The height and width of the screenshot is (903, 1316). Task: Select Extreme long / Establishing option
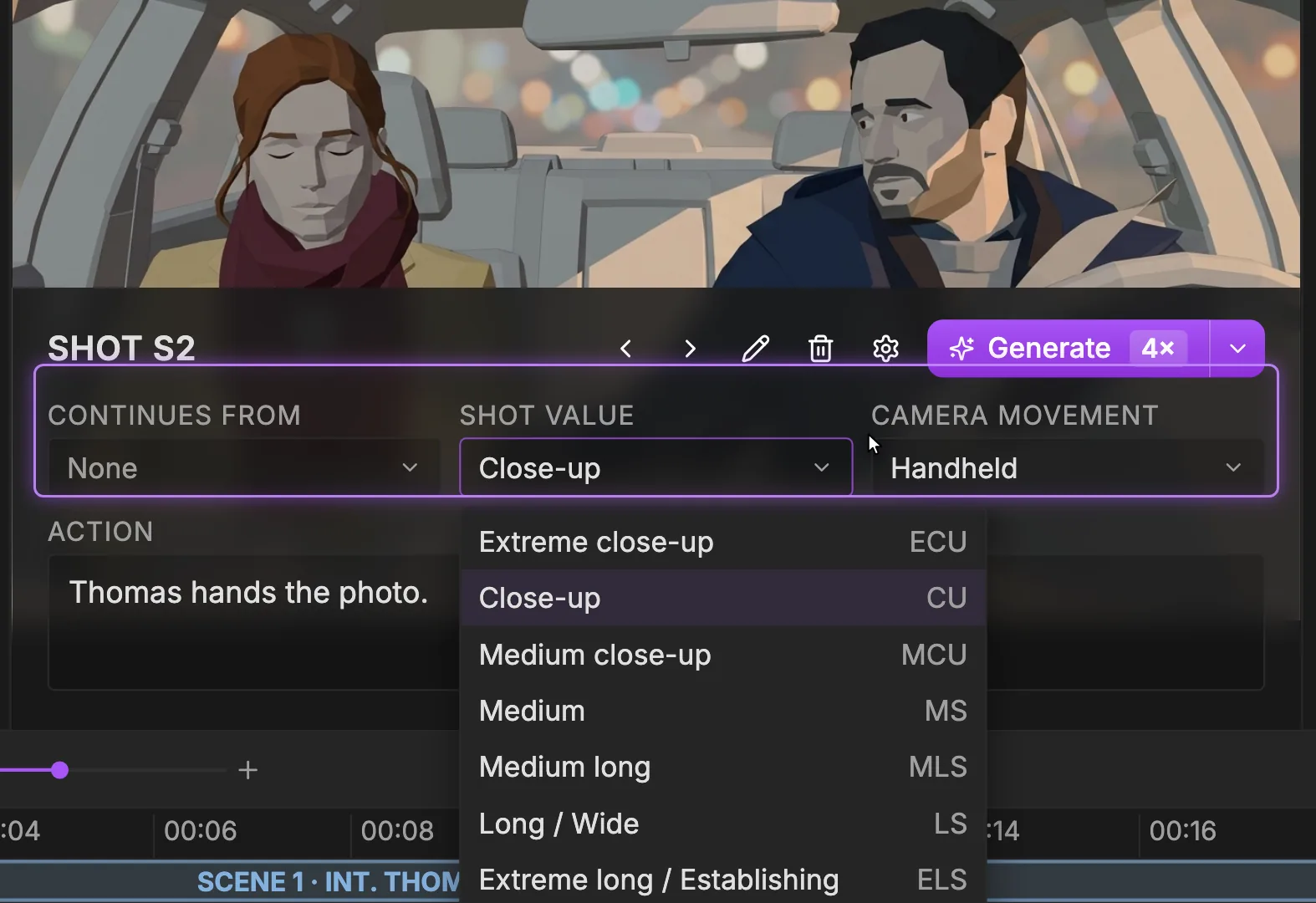click(723, 880)
